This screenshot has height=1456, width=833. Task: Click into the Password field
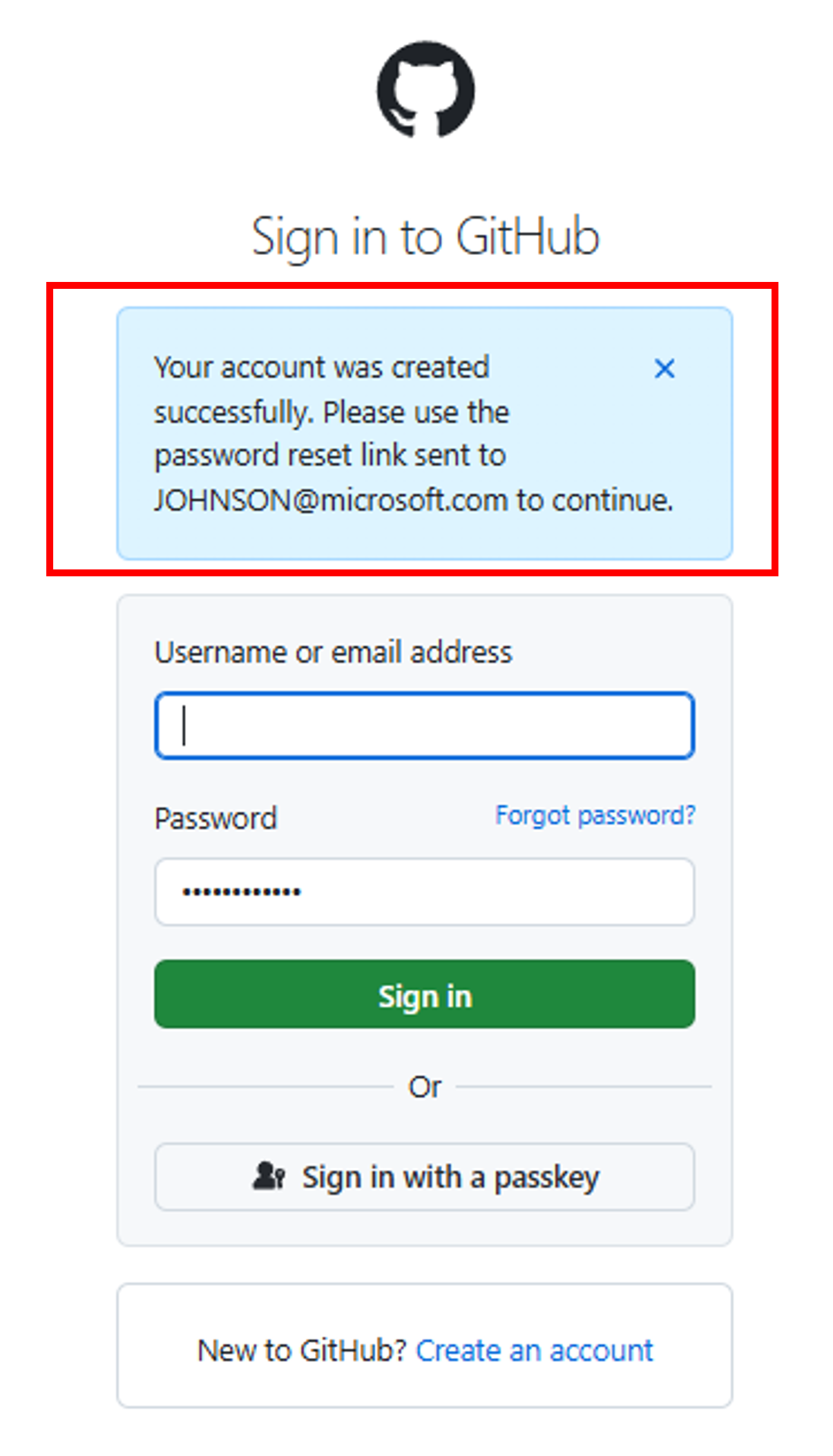[425, 891]
